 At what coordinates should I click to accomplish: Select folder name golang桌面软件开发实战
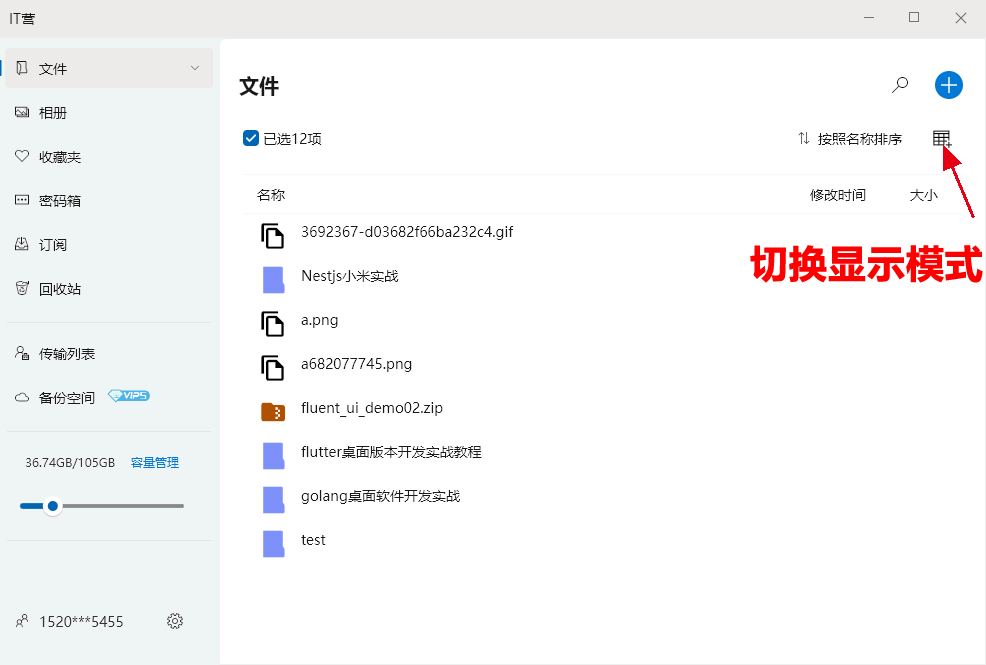pos(380,496)
